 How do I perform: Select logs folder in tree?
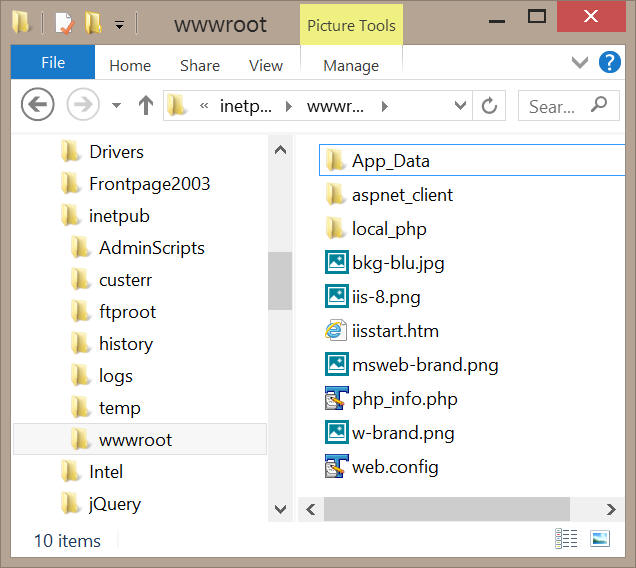pos(101,376)
